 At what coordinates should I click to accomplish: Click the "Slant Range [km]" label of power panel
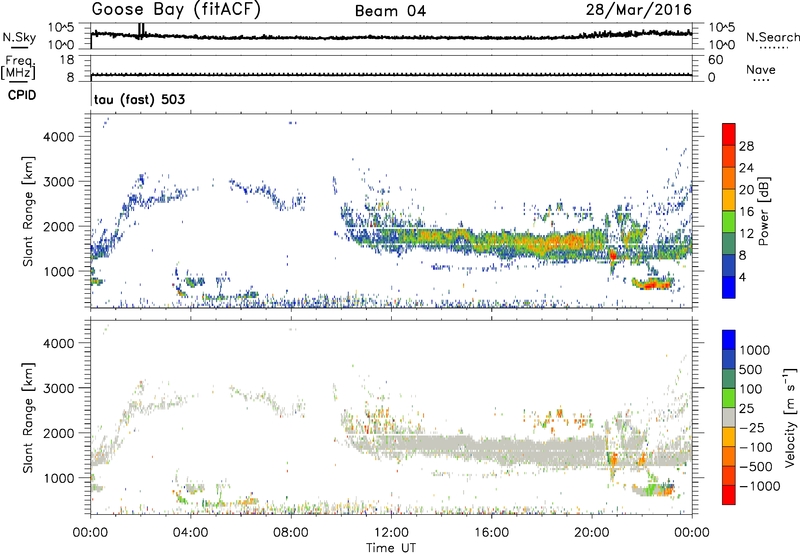(x=28, y=211)
